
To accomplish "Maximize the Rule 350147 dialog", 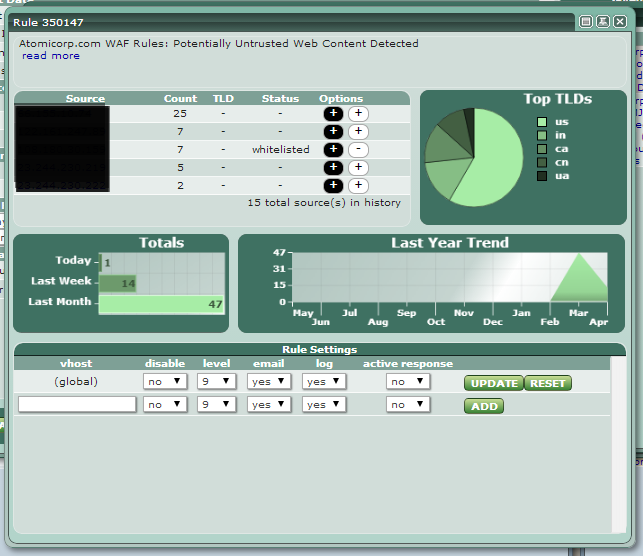I will 586,22.
